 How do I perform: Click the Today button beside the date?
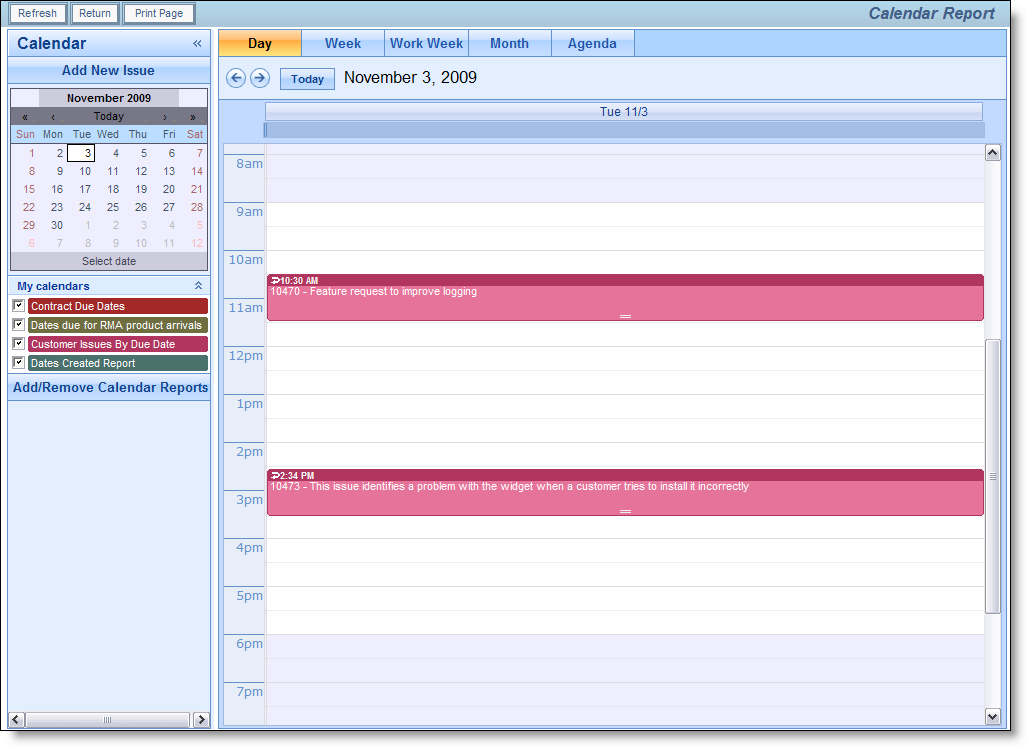[307, 79]
